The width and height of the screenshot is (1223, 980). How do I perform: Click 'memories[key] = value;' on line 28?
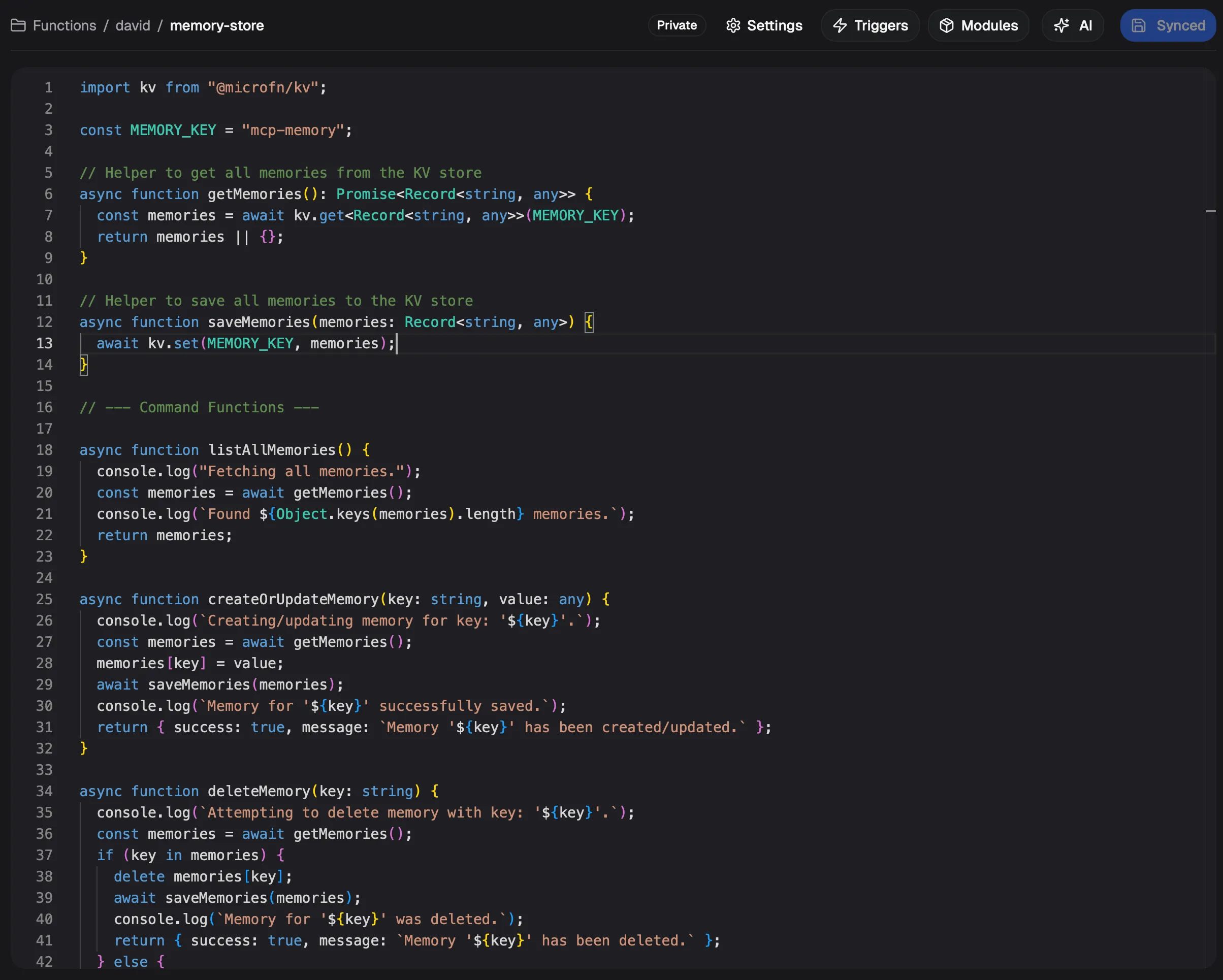(x=190, y=663)
